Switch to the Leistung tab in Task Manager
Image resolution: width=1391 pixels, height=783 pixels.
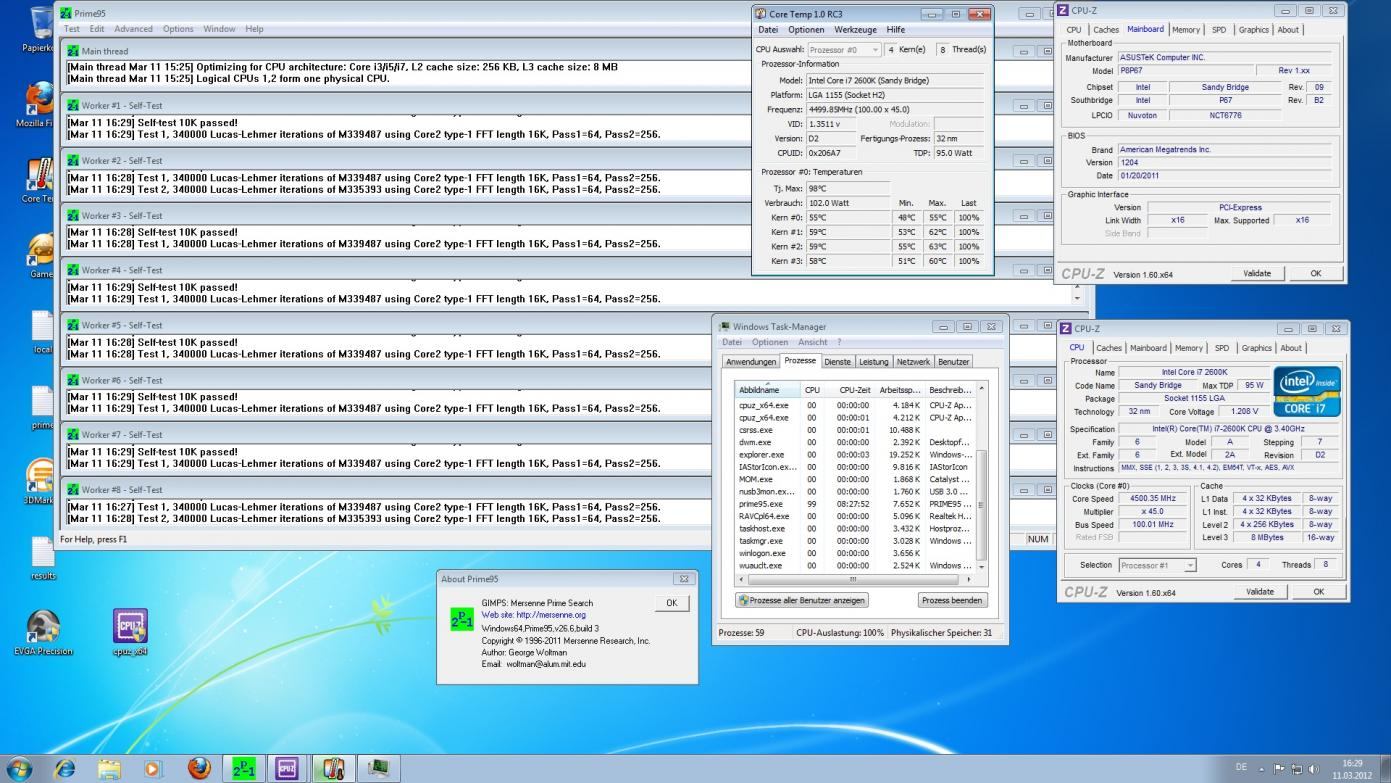click(873, 362)
